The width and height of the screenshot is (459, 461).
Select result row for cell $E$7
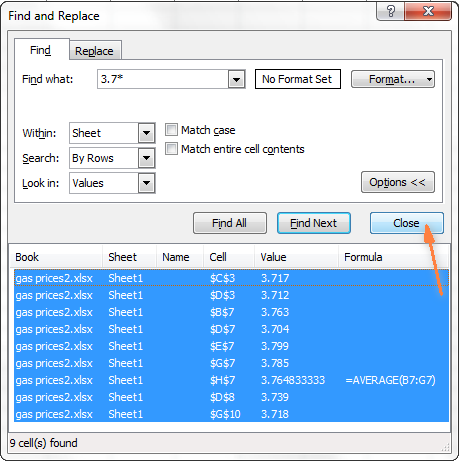tap(231, 346)
